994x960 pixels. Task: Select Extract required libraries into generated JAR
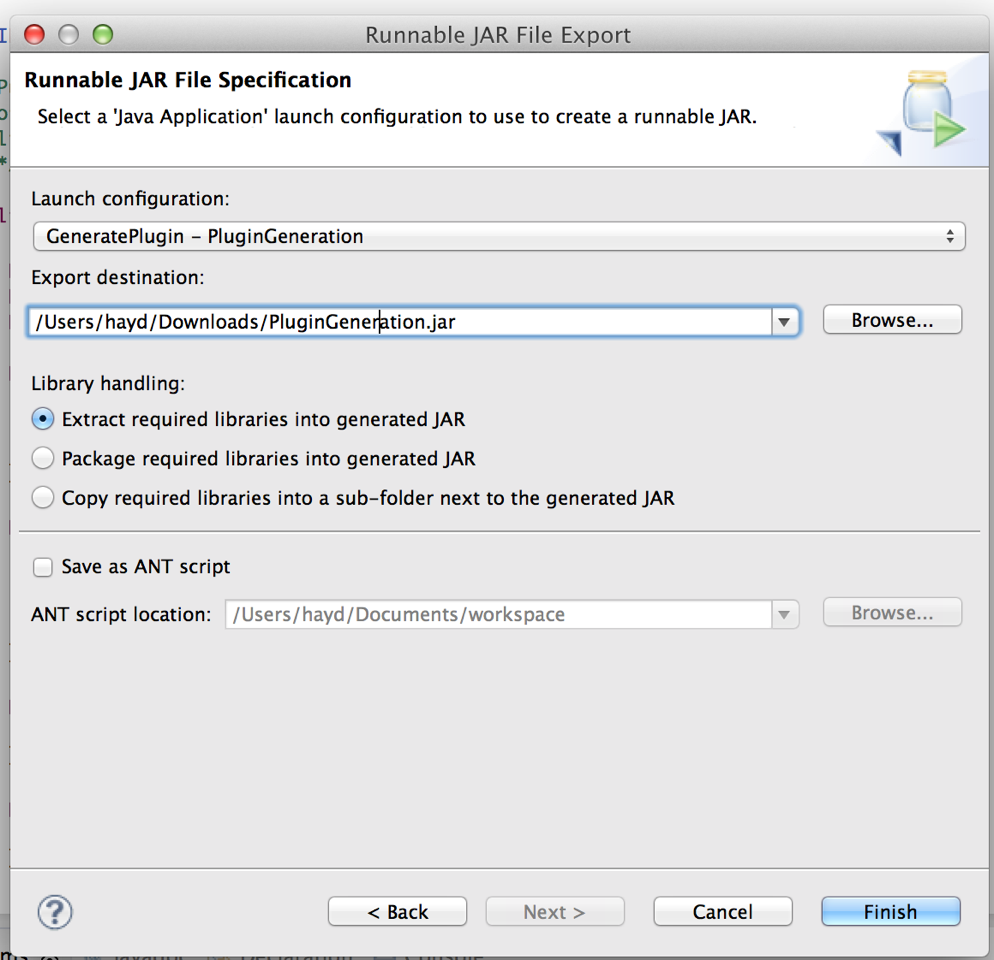tap(43, 419)
